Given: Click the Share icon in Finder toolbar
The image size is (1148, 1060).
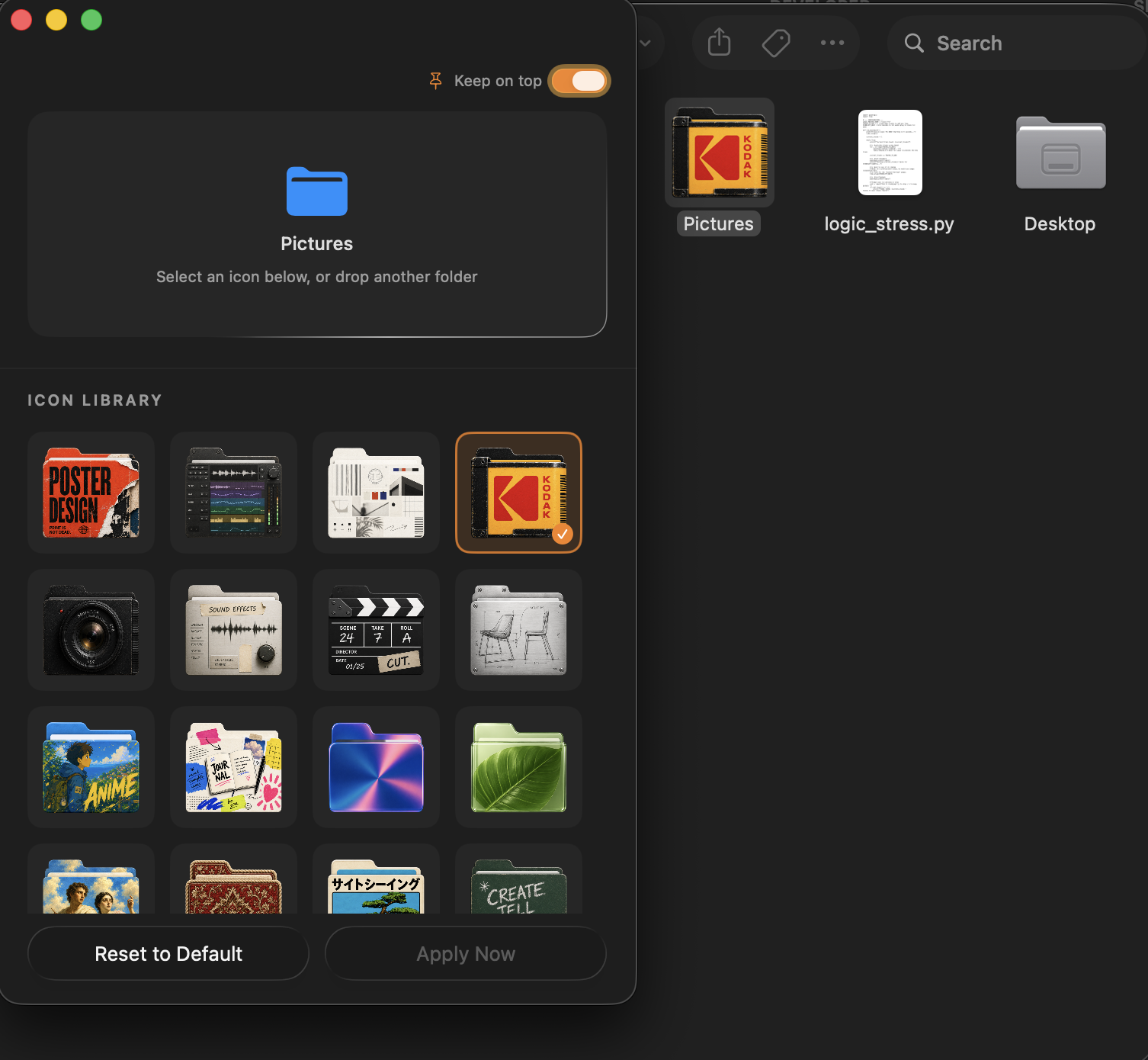Looking at the screenshot, I should [719, 43].
